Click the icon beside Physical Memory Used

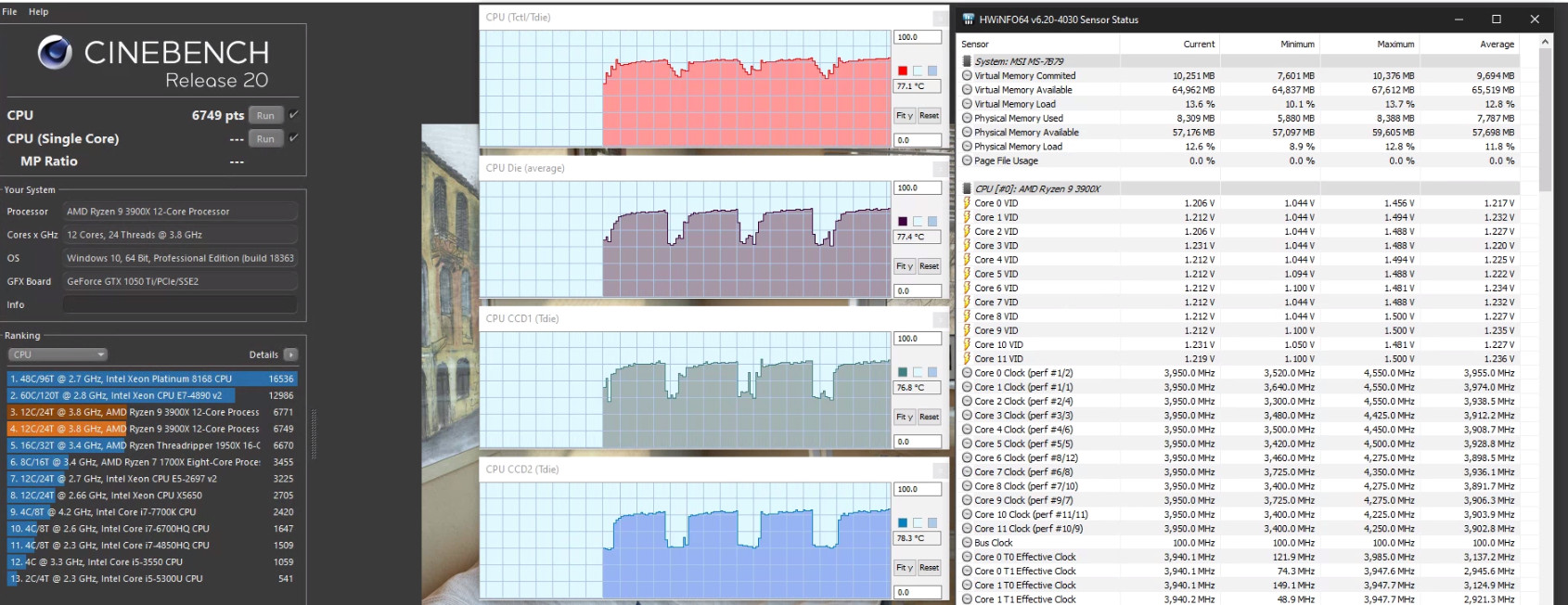pyautogui.click(x=967, y=119)
